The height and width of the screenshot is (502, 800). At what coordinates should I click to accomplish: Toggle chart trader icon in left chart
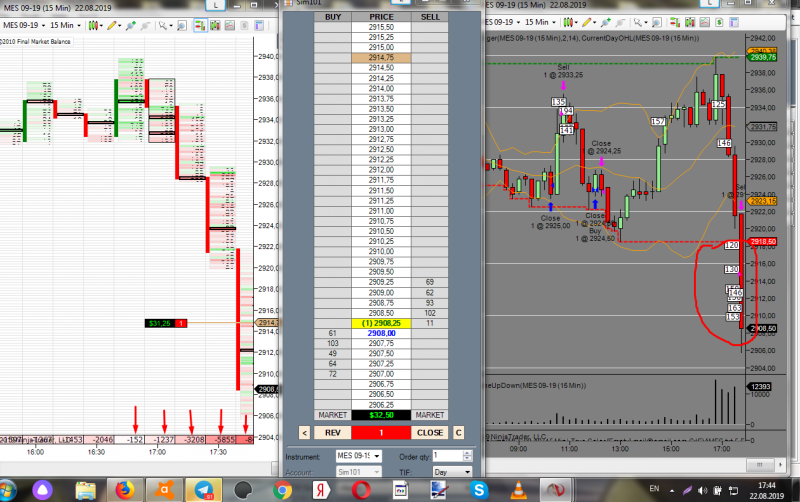click(x=200, y=25)
